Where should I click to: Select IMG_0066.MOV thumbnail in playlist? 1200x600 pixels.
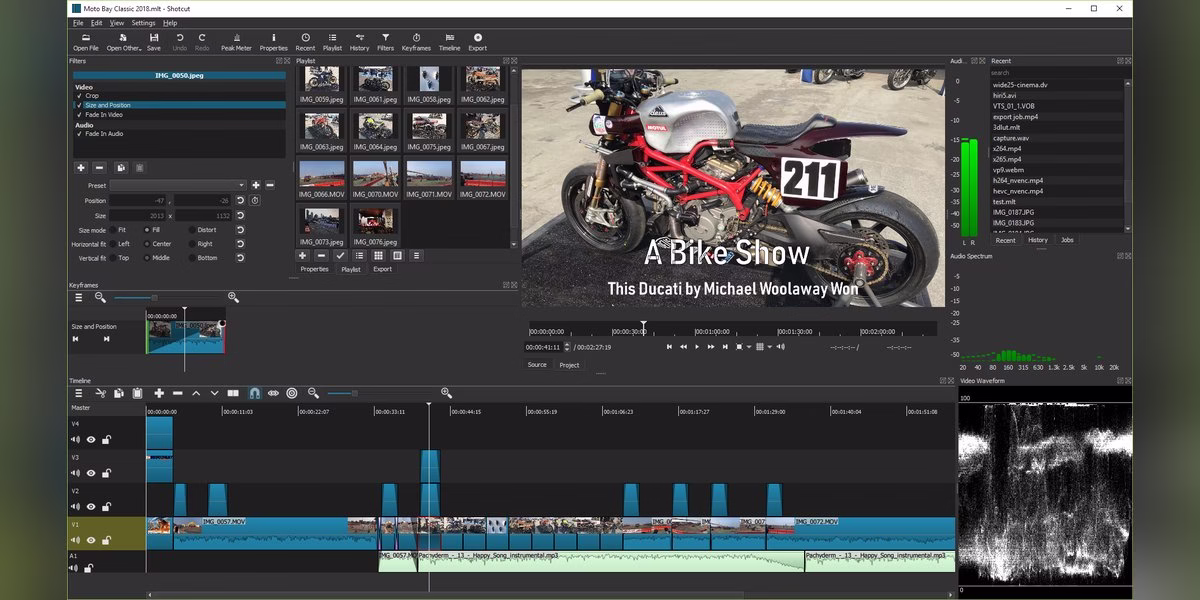click(322, 180)
